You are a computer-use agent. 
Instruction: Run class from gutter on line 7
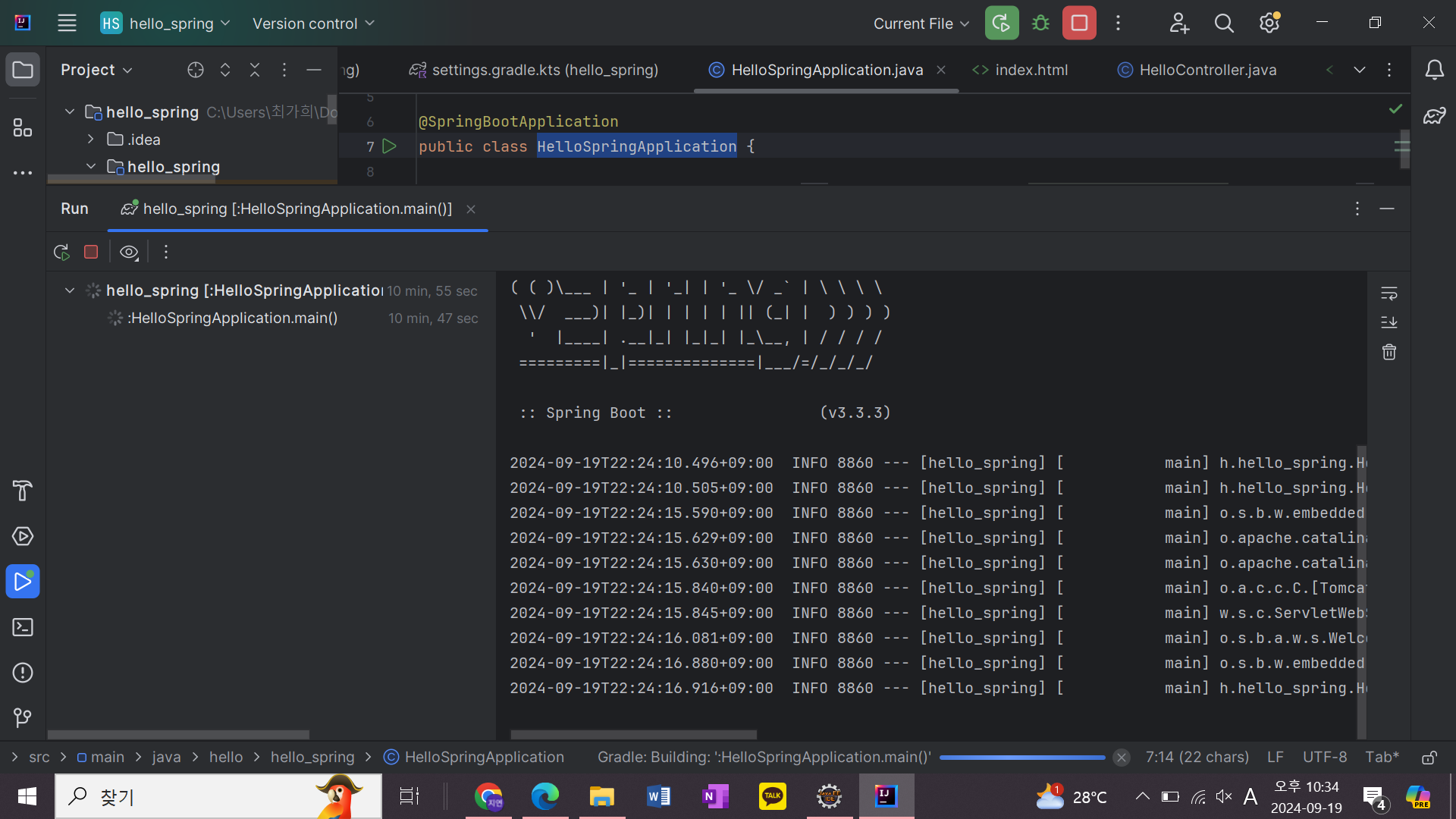(x=389, y=146)
